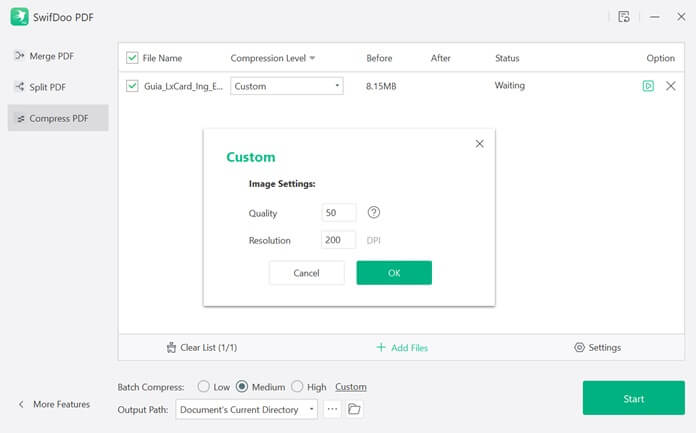Close the Custom dialog
Image resolution: width=696 pixels, height=433 pixels.
coord(479,143)
